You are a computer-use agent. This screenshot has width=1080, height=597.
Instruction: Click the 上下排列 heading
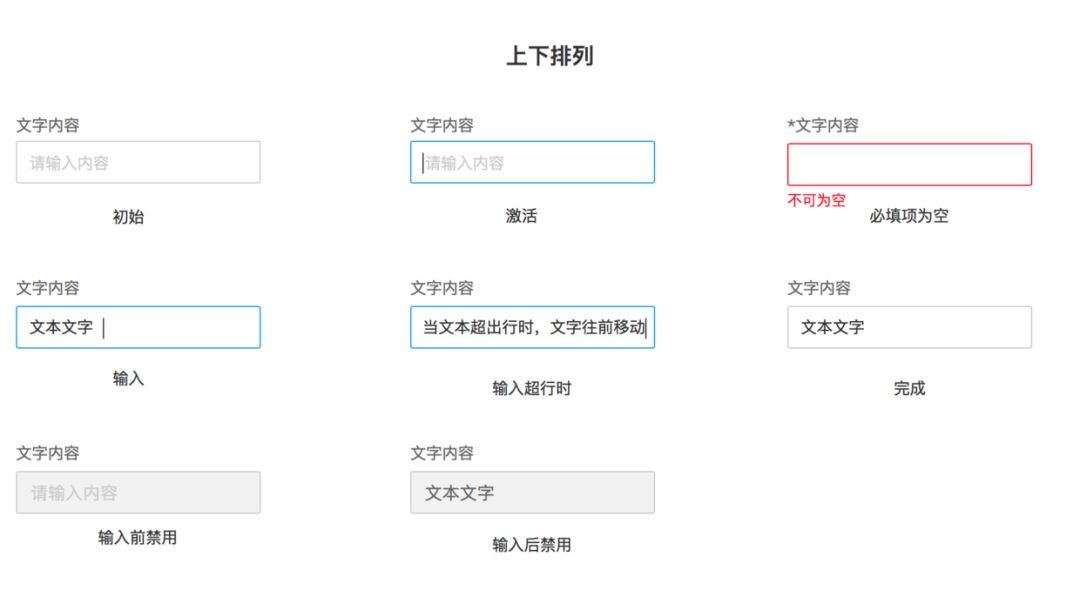point(549,56)
